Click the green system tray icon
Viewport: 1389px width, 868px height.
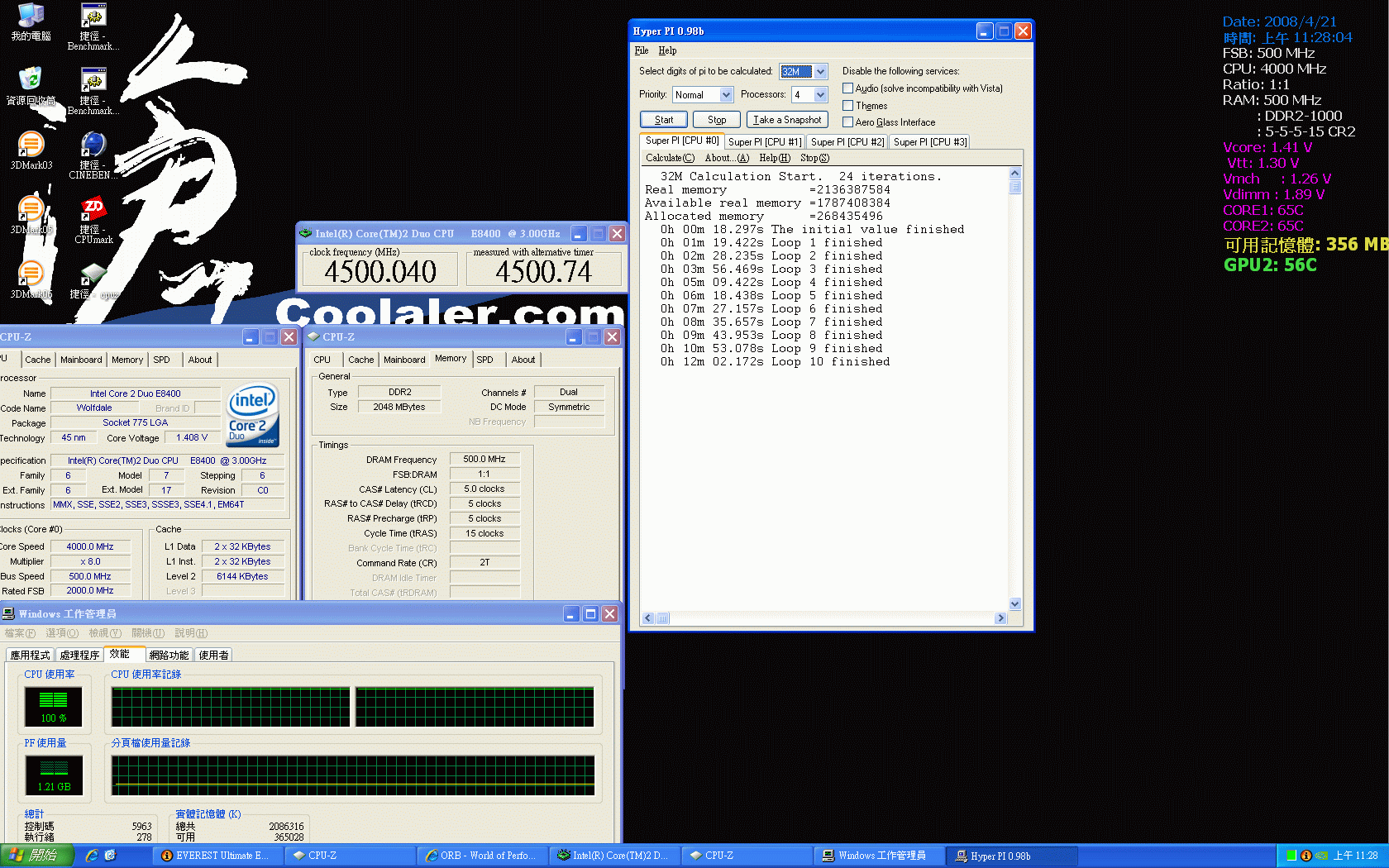click(1291, 856)
